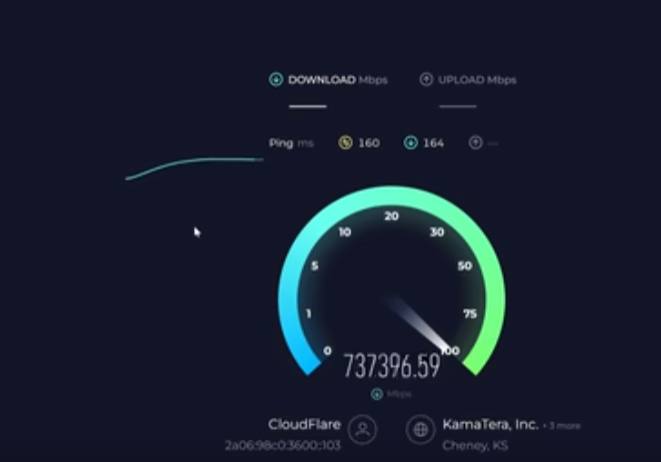
Task: Click the IP address under CloudFlare
Action: point(283,446)
